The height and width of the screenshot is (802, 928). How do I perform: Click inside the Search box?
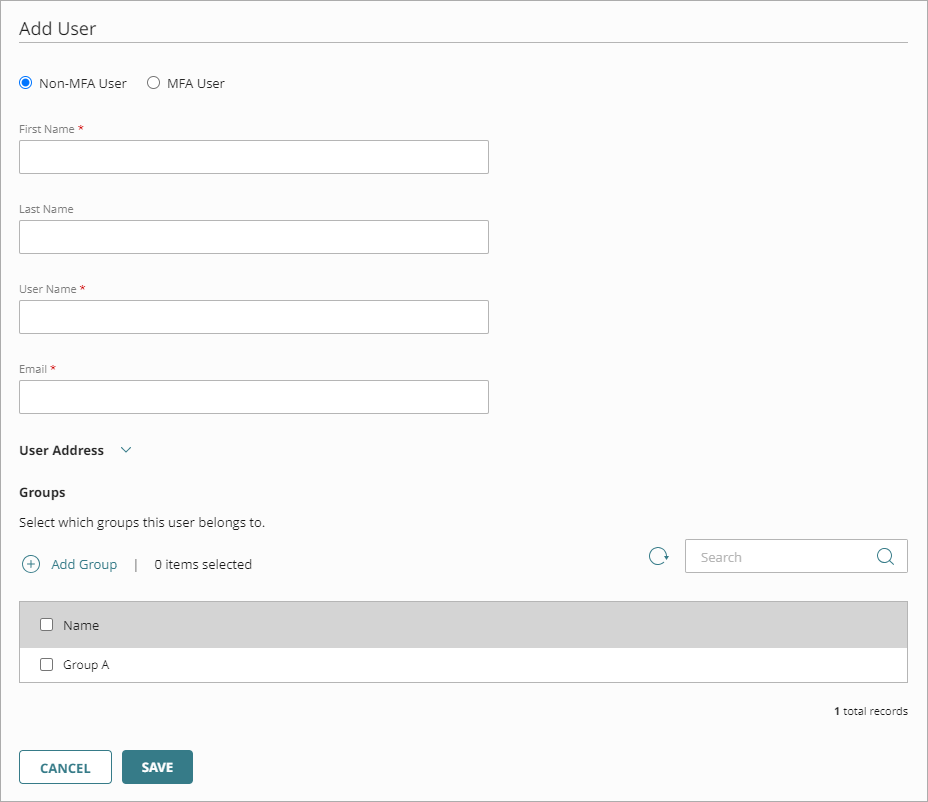pos(780,556)
